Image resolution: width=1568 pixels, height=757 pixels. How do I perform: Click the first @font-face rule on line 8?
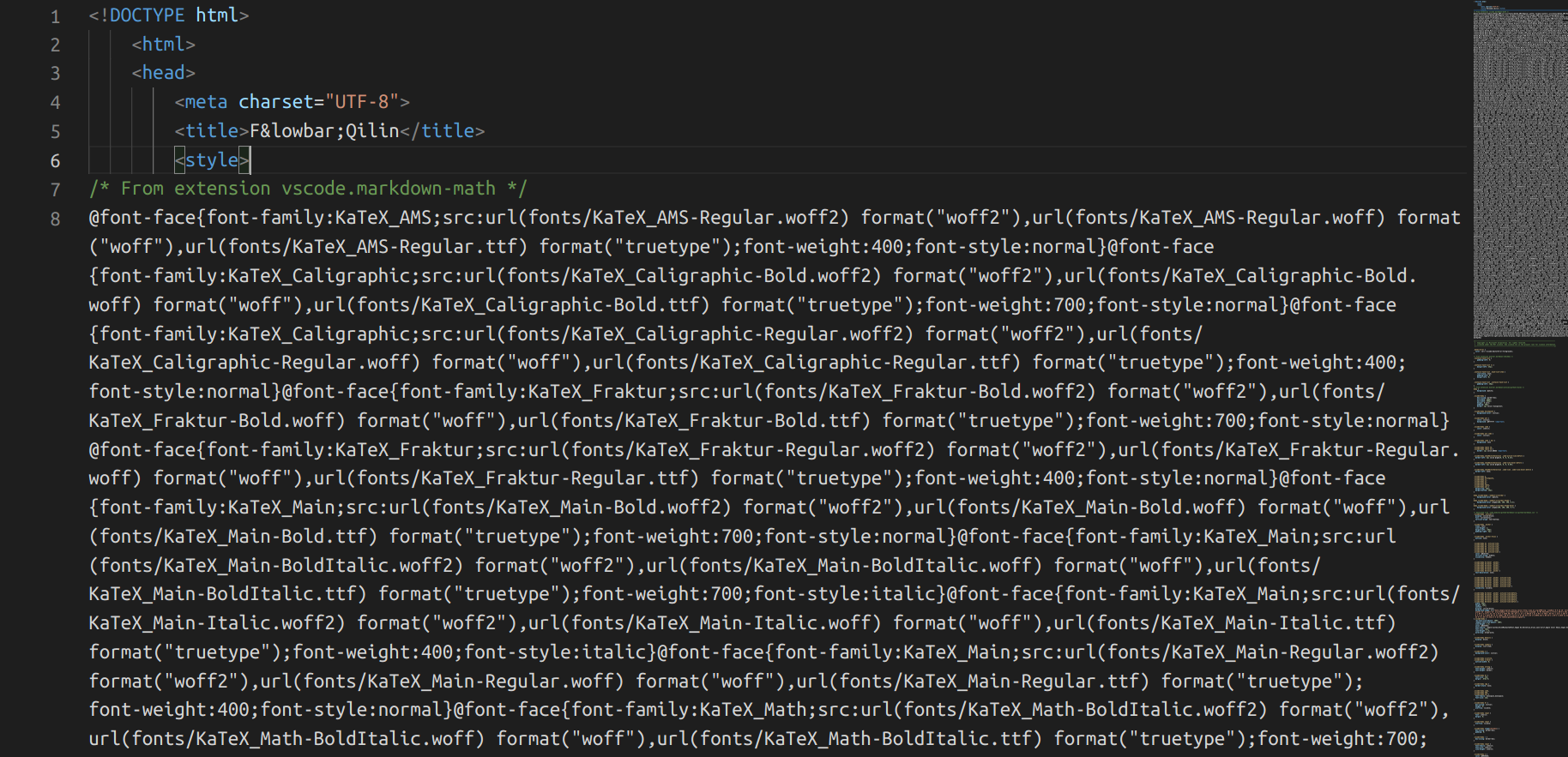[142, 218]
